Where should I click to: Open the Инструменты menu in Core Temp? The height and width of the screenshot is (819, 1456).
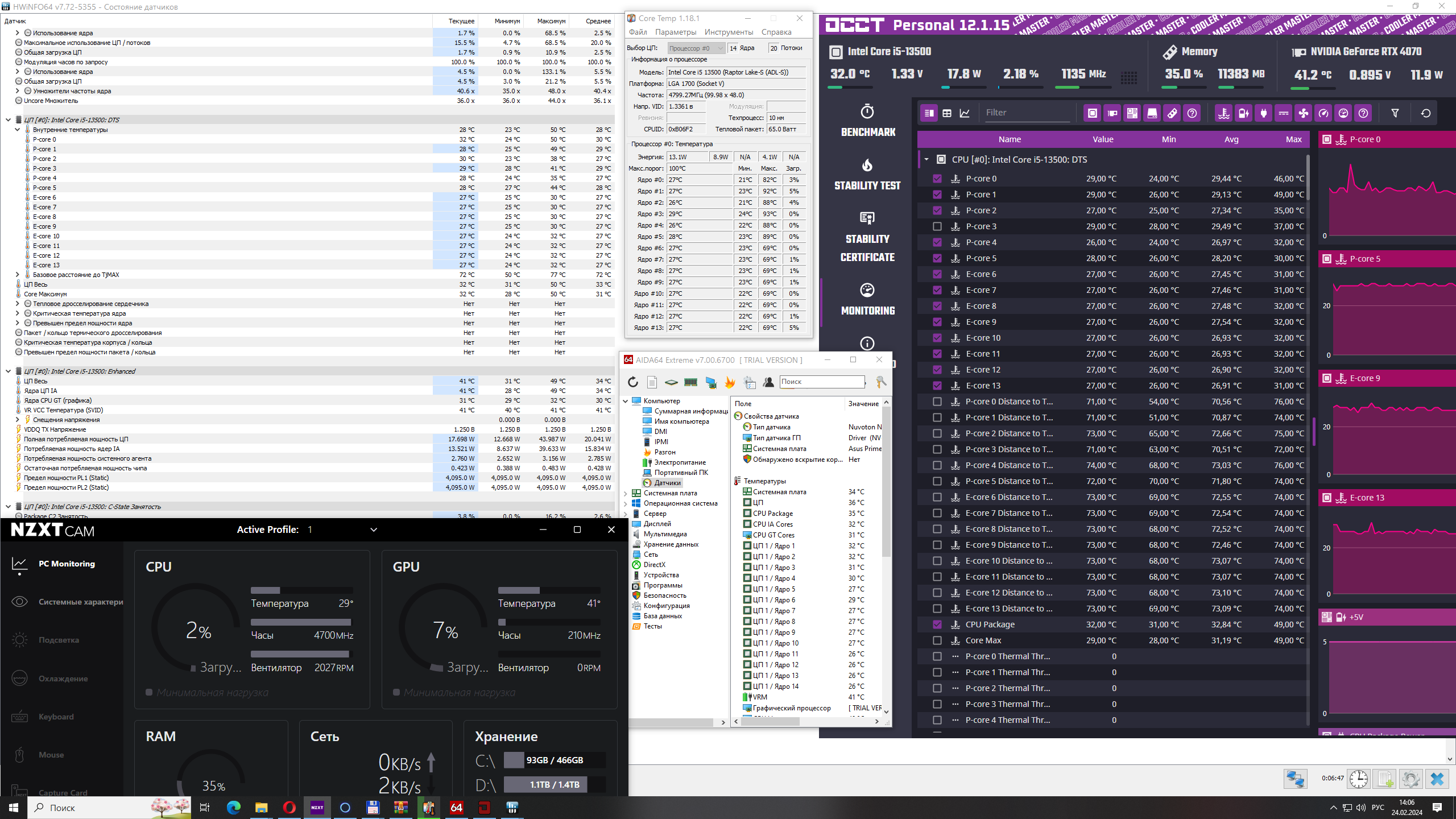coord(728,32)
